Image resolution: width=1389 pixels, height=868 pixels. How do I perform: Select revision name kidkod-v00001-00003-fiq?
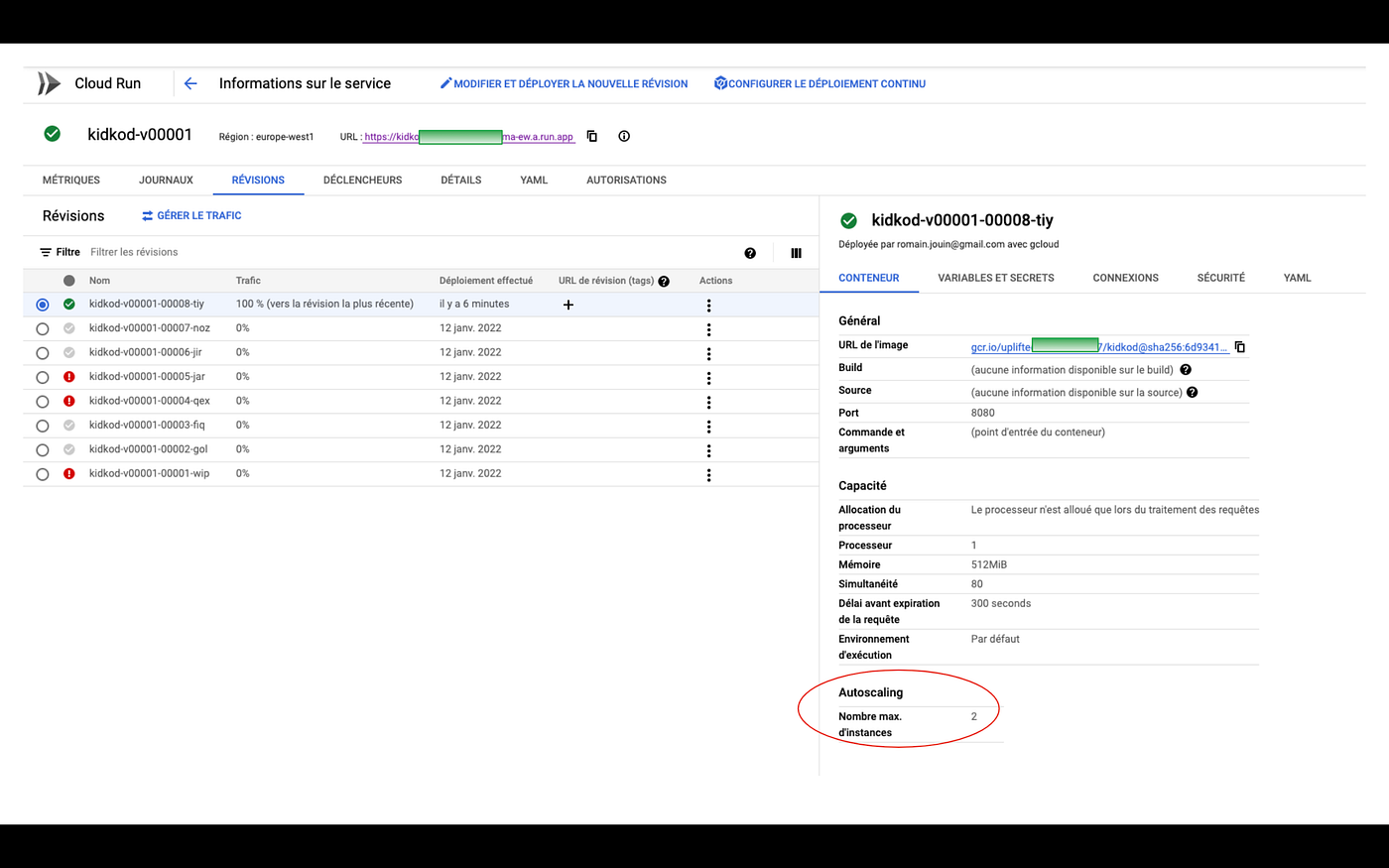pos(147,426)
